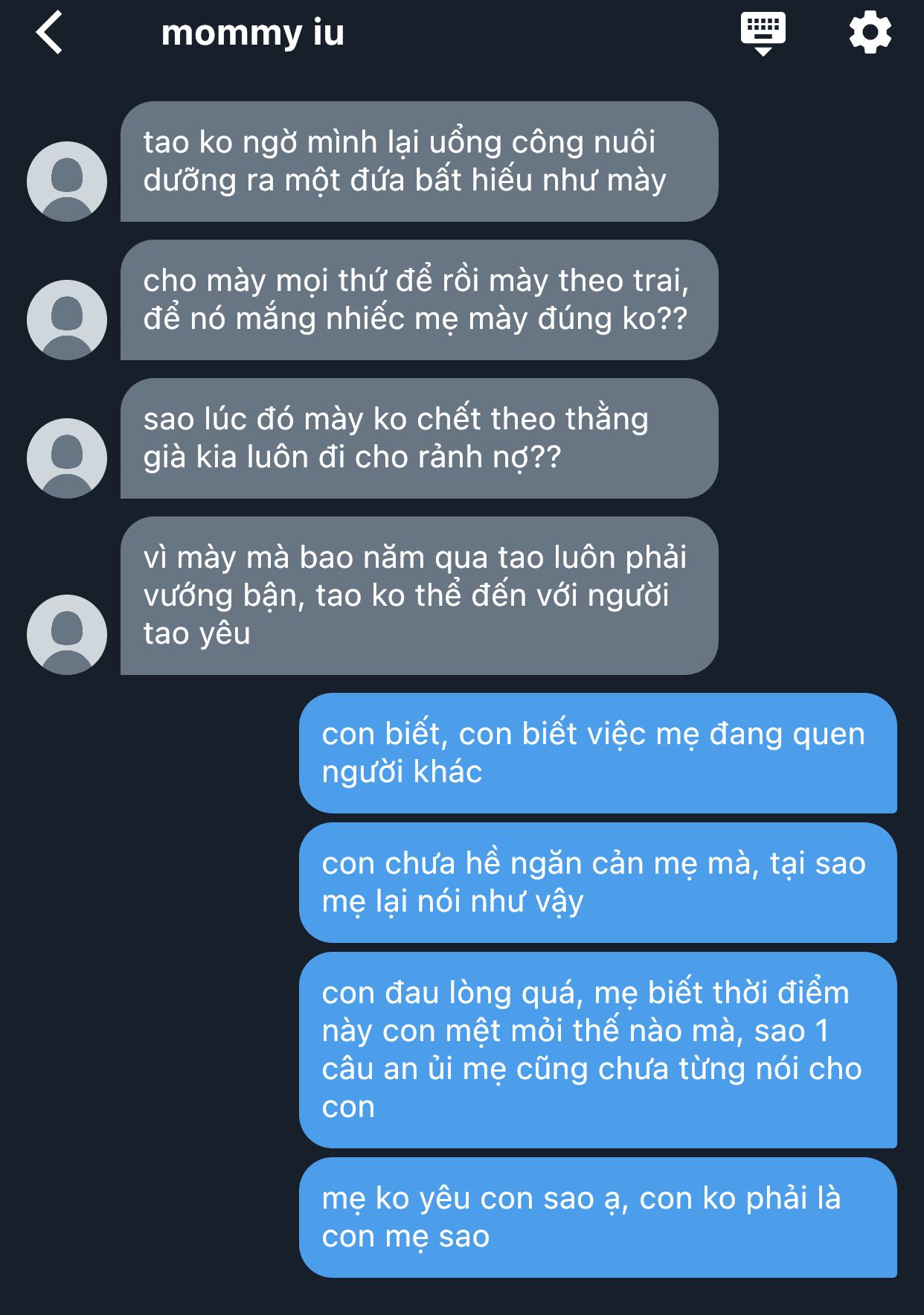
Task: Select the "tao ko ngờ mình lại uổng công" message
Action: (419, 161)
